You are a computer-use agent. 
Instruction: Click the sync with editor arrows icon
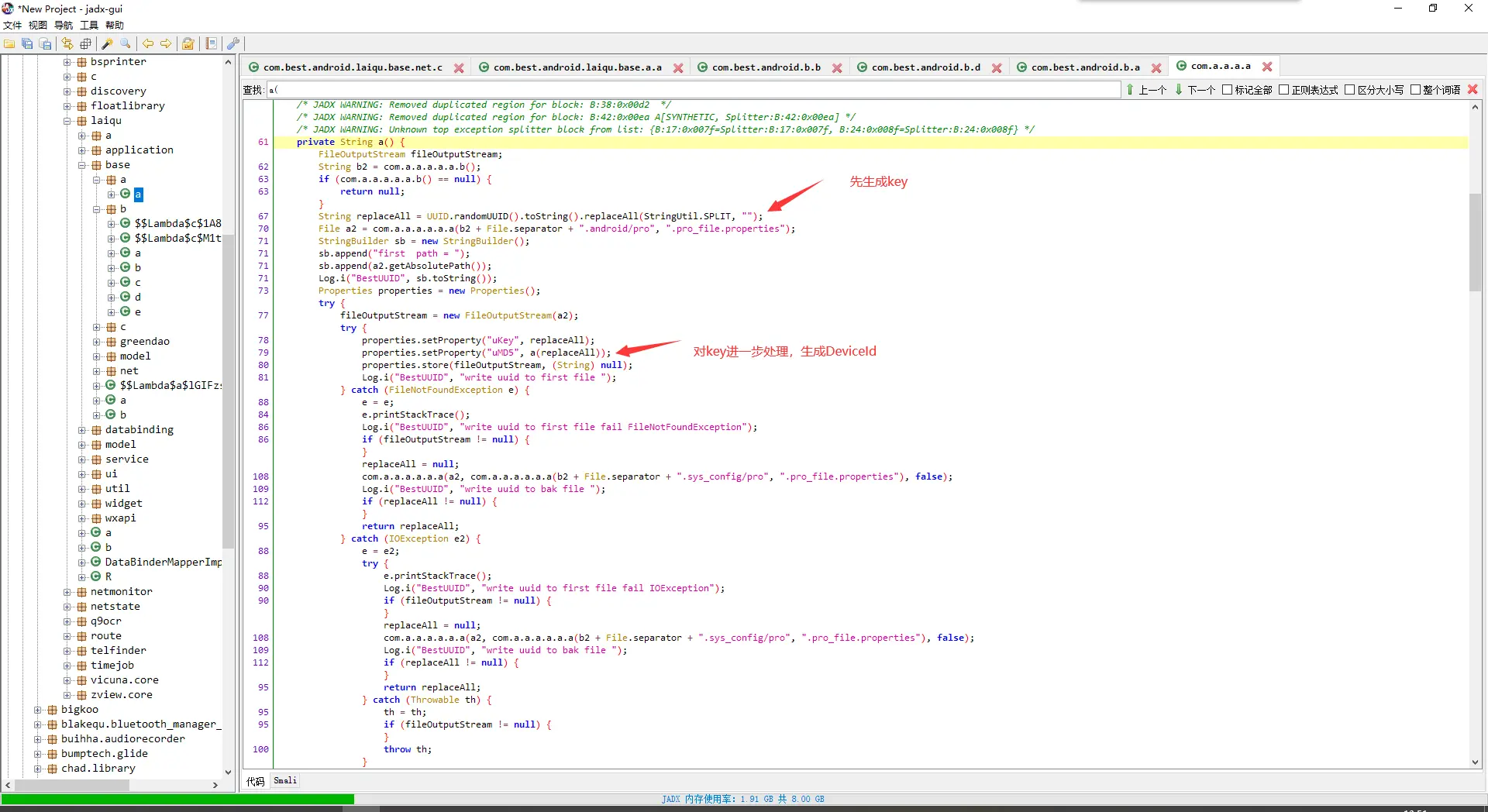tap(67, 44)
